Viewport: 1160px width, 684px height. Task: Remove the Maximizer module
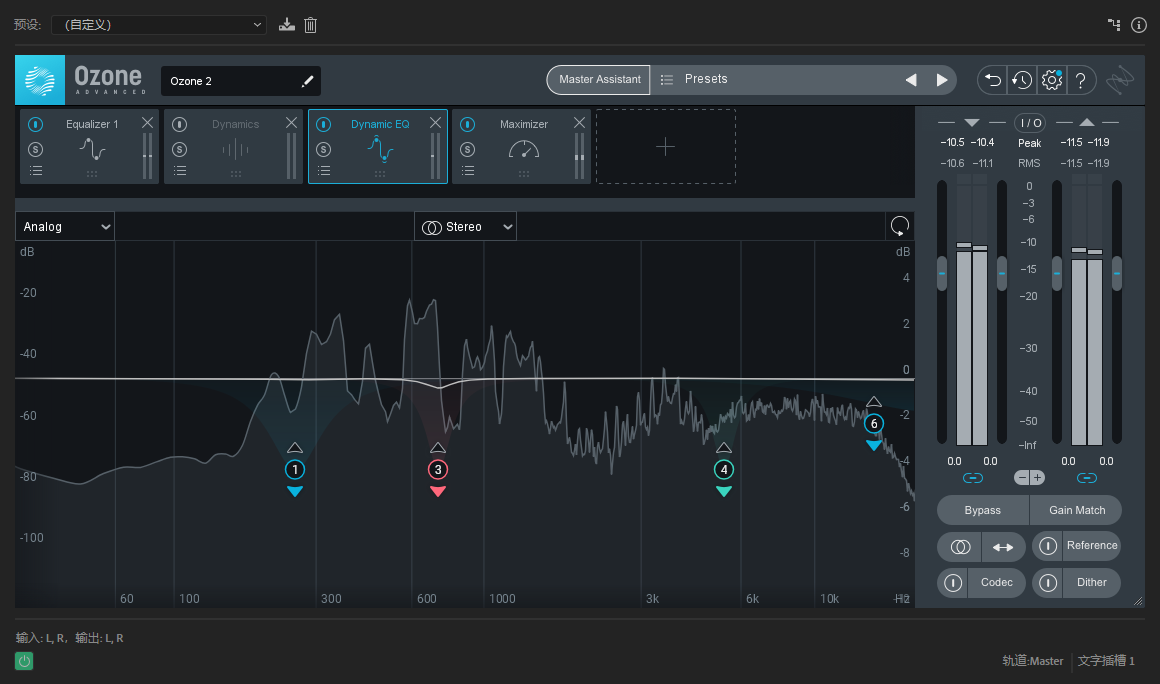[579, 123]
